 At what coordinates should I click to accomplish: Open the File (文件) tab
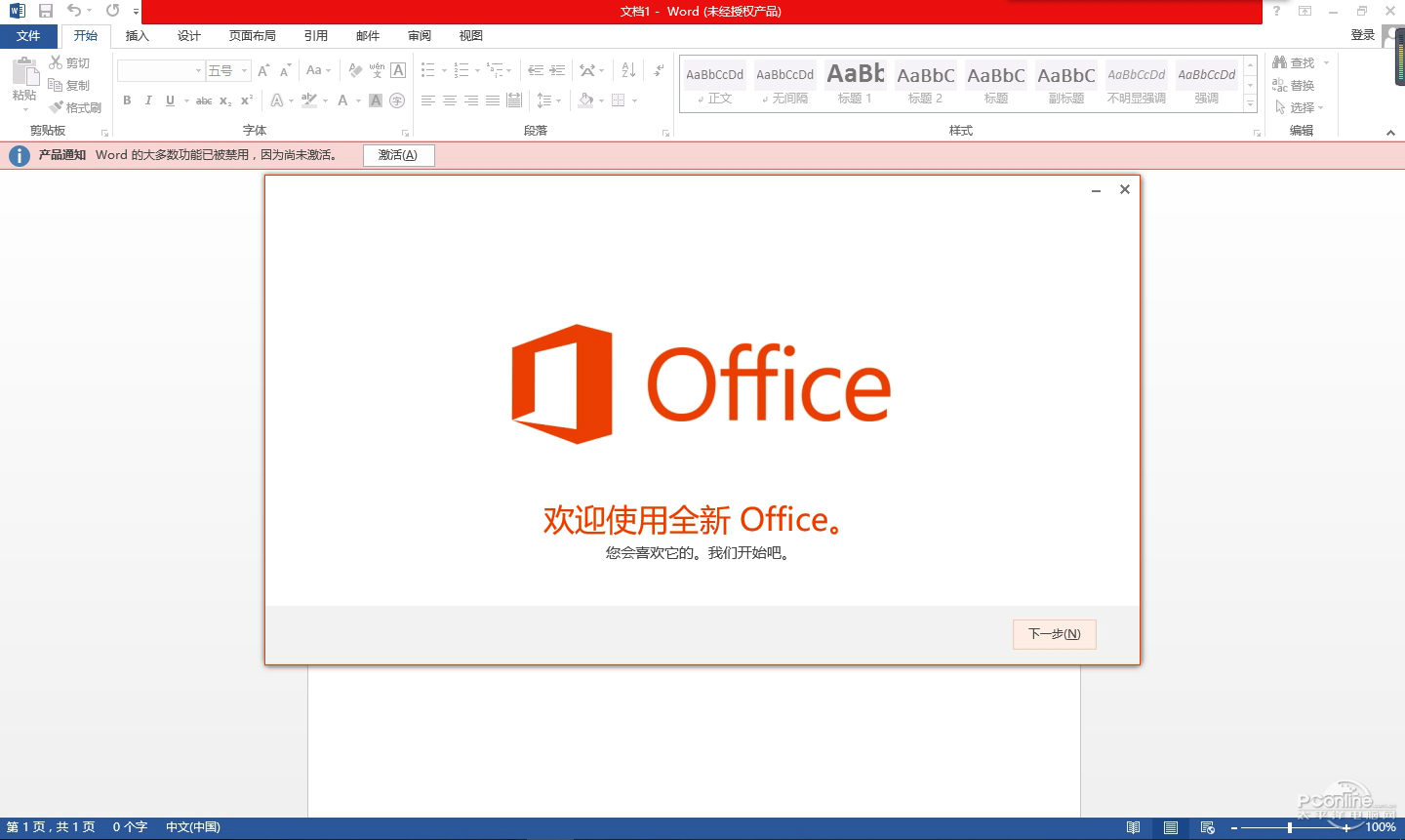[28, 35]
